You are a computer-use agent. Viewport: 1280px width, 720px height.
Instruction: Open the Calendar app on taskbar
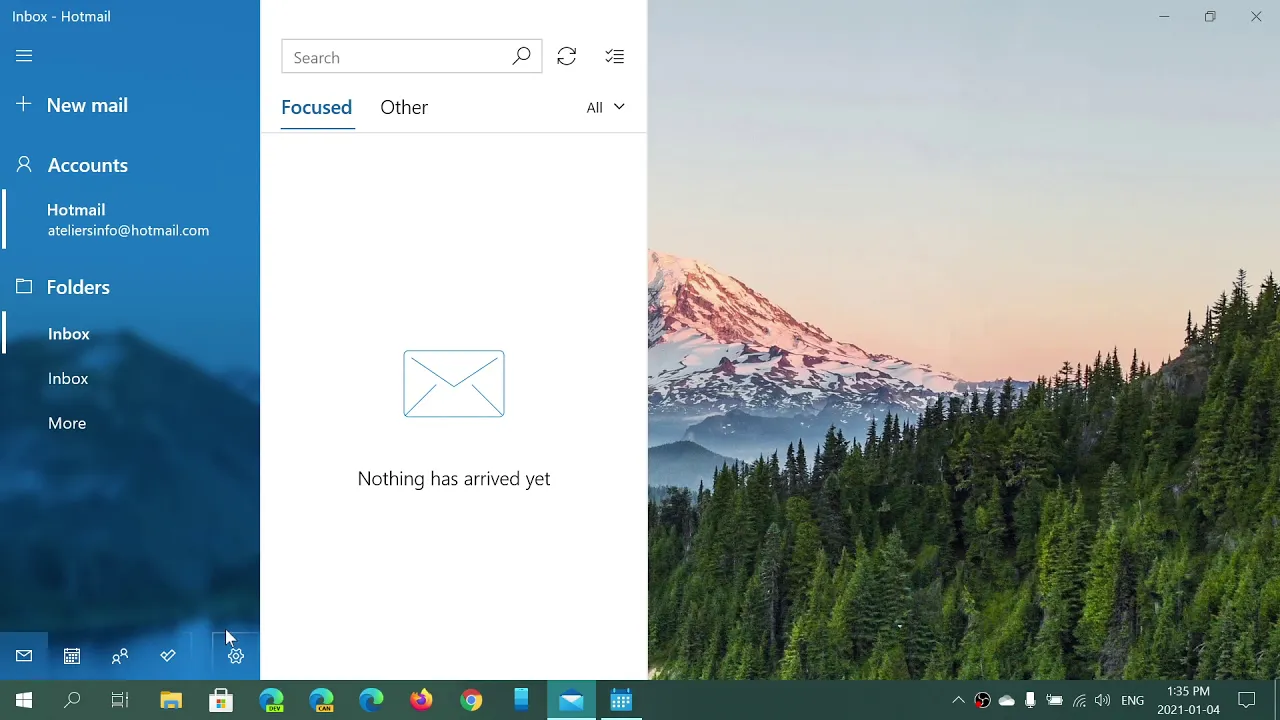621,701
